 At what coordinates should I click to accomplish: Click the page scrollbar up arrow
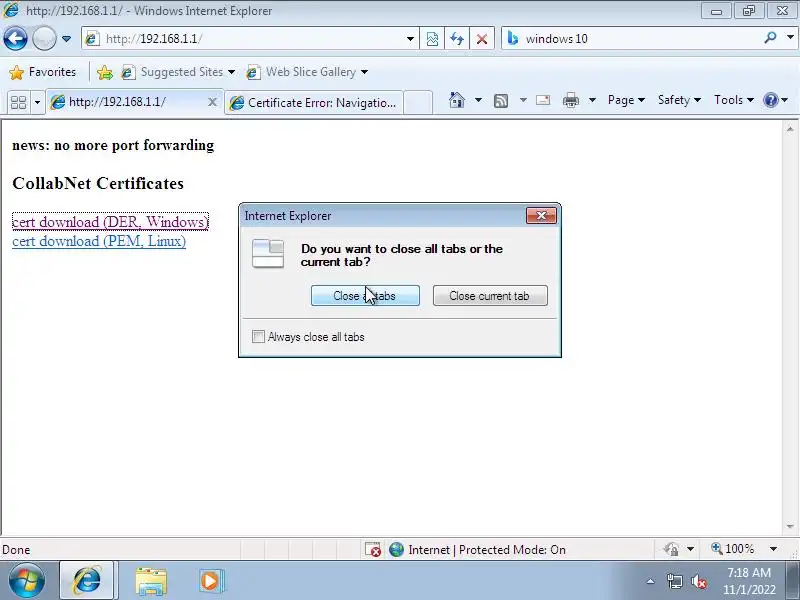coord(790,129)
